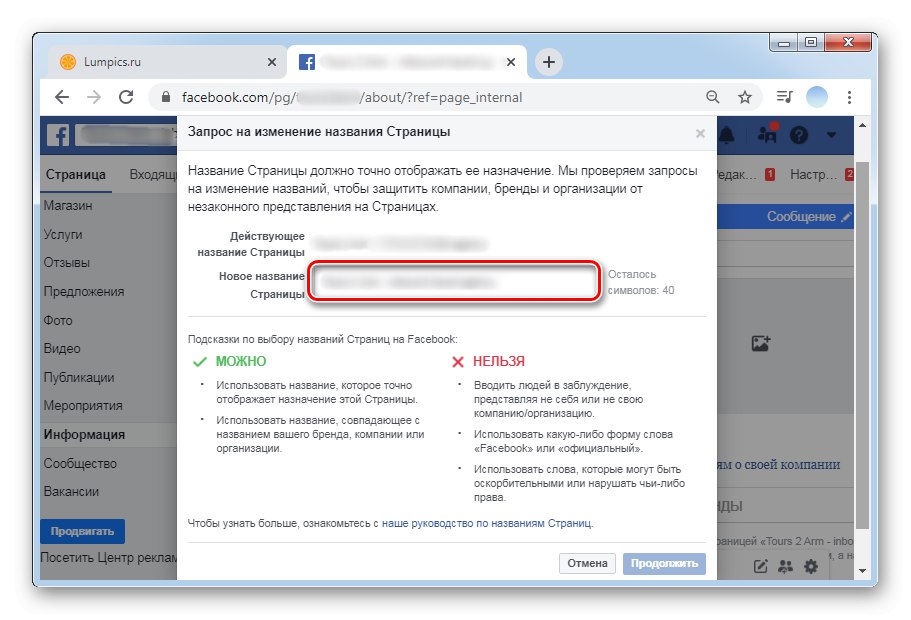
Task: Switch to the Lumpics.ru tab
Action: tap(168, 62)
